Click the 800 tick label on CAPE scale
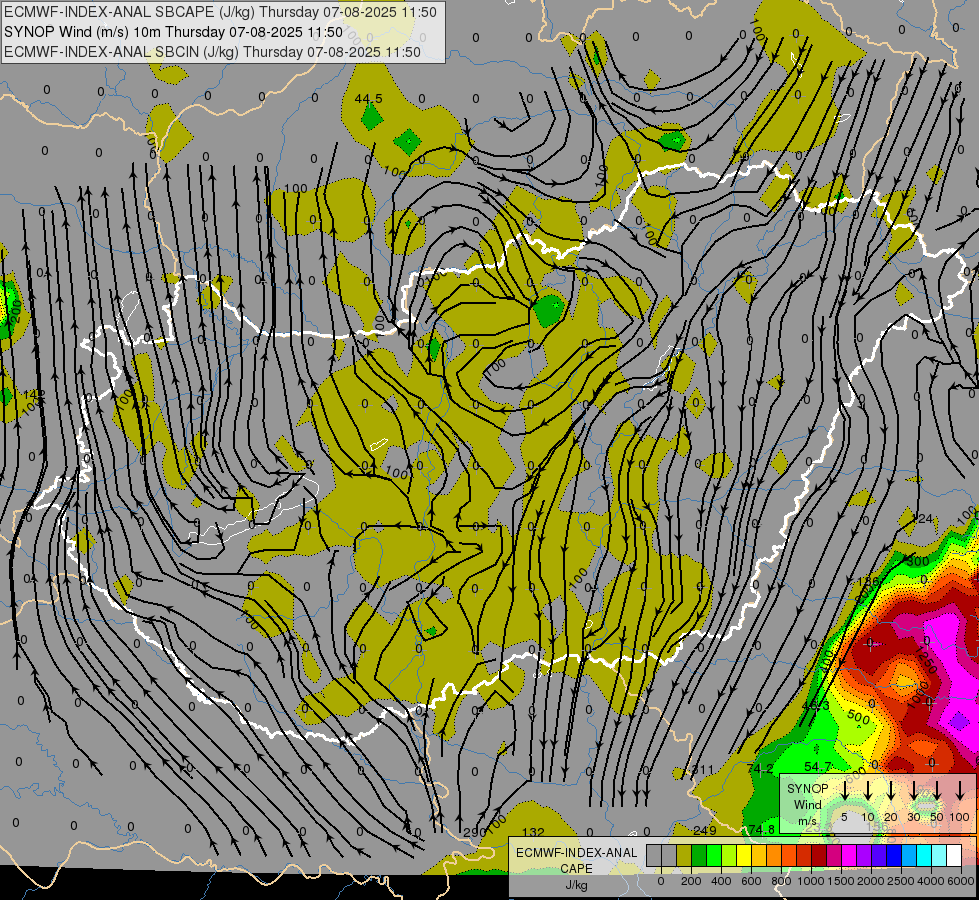 [781, 881]
